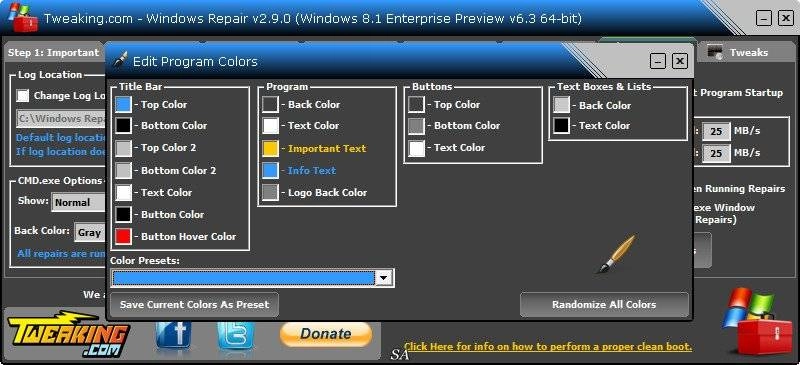Click the Logo Back Color label
The height and width of the screenshot is (365, 800).
point(328,192)
